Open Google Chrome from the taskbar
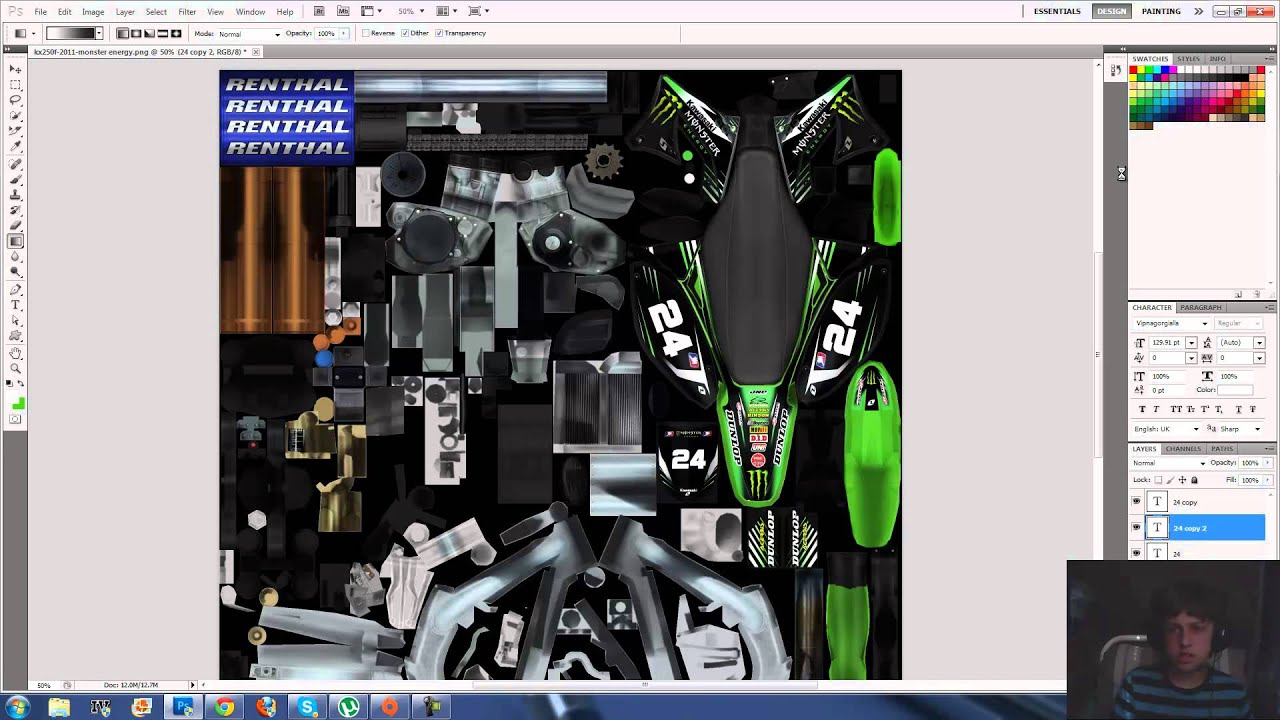Viewport: 1280px width, 720px height. (224, 707)
